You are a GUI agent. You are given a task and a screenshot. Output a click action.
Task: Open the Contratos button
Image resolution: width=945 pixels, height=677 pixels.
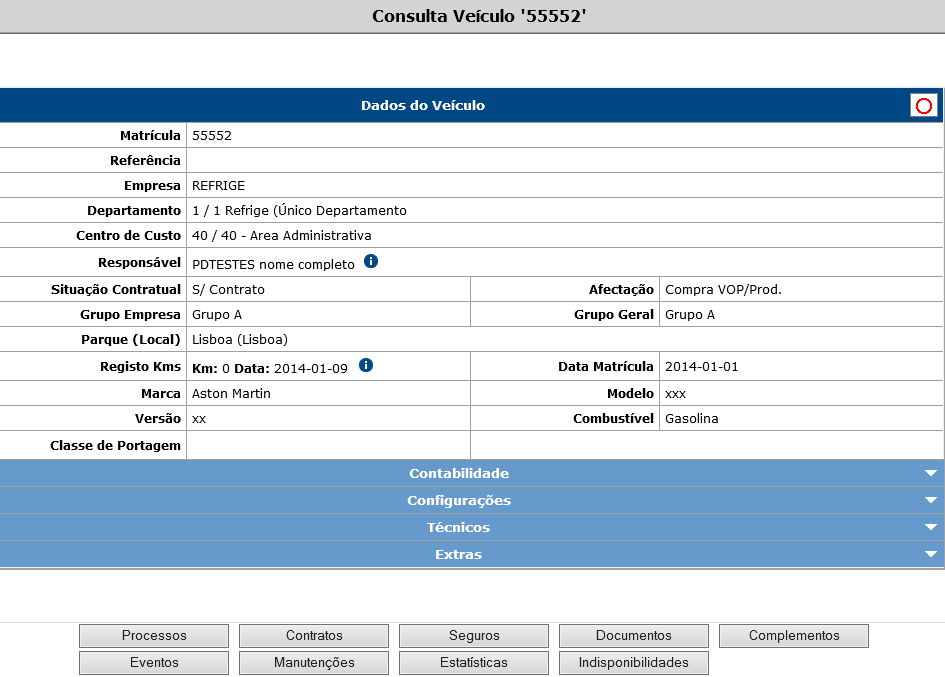tap(314, 635)
